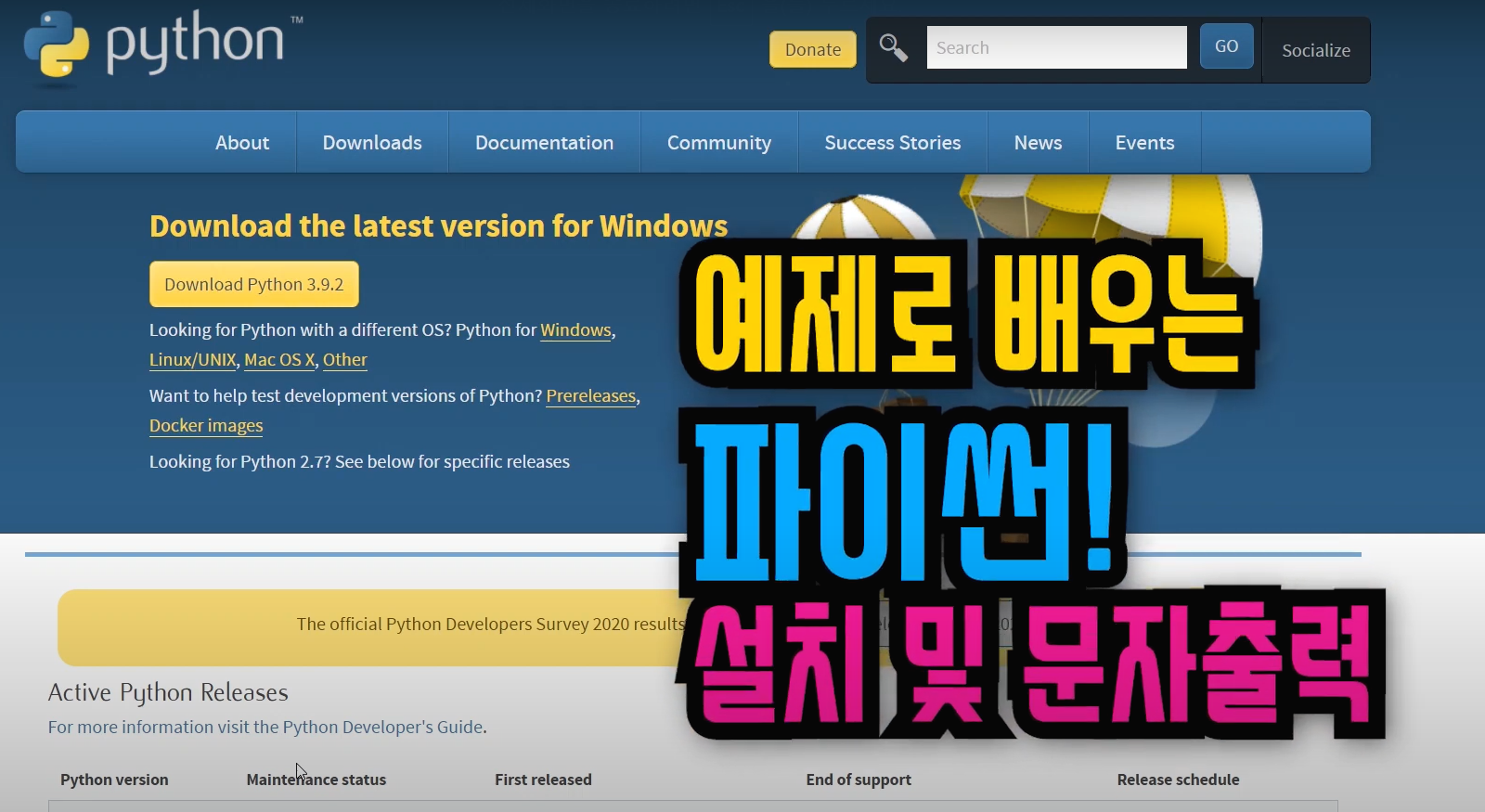Follow the Other OS link
Image resolution: width=1485 pixels, height=812 pixels.
pyautogui.click(x=345, y=360)
